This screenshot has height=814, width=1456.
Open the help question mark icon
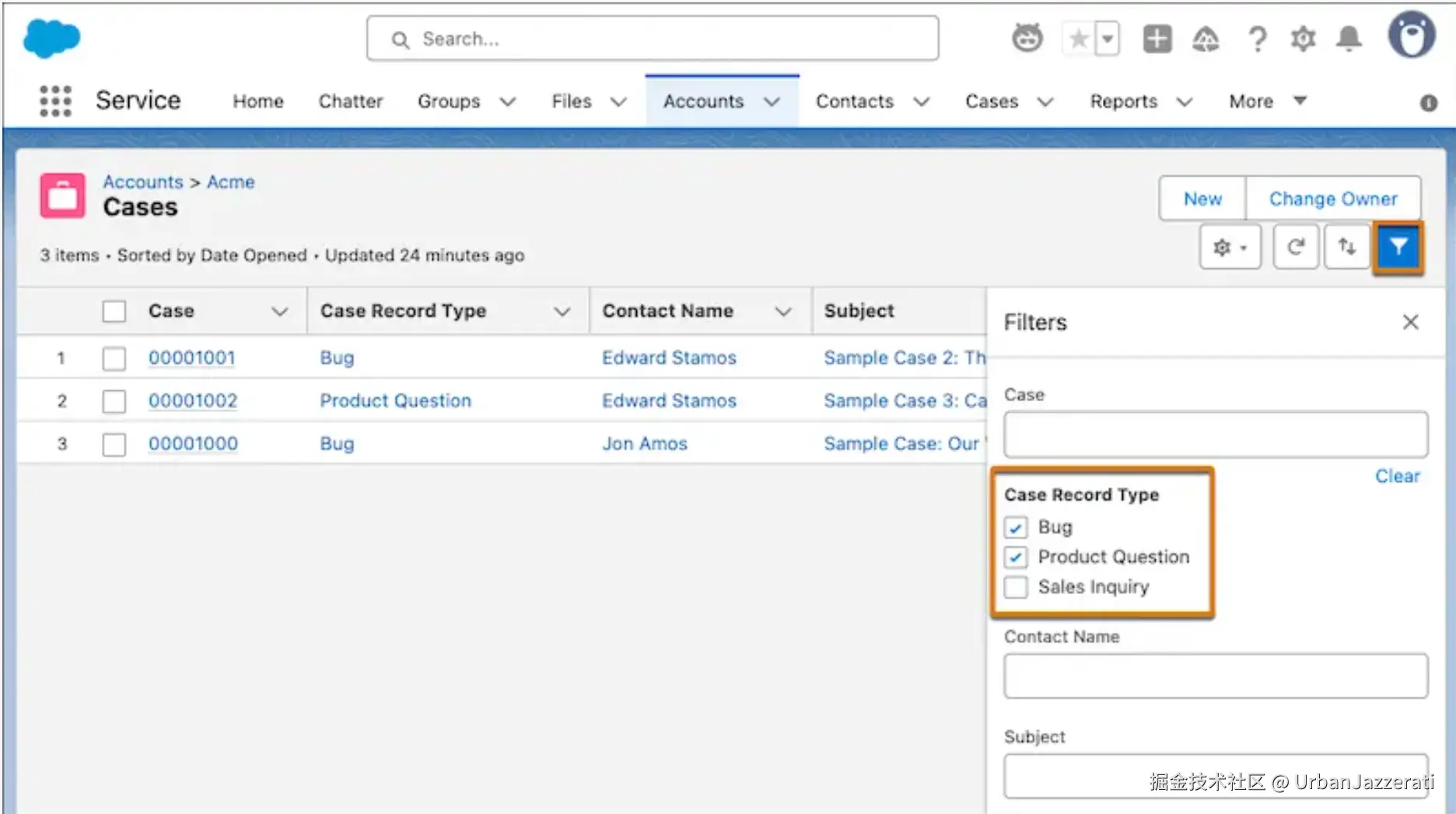tap(1257, 38)
